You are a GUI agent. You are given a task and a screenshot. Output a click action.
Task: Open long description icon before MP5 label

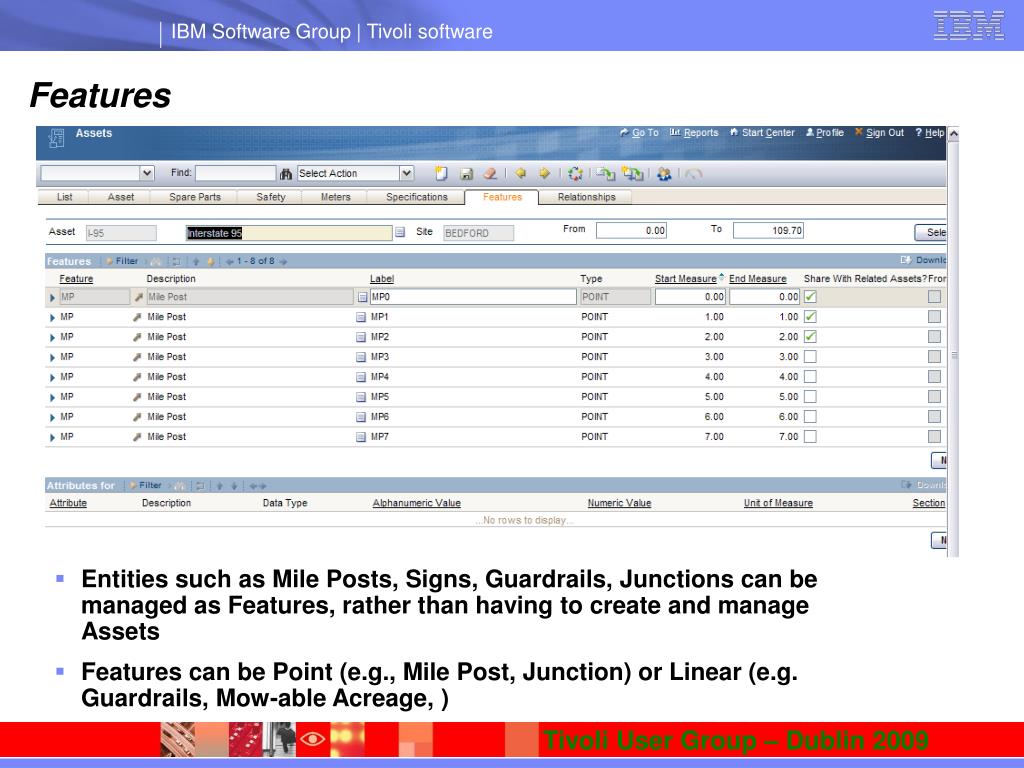360,397
